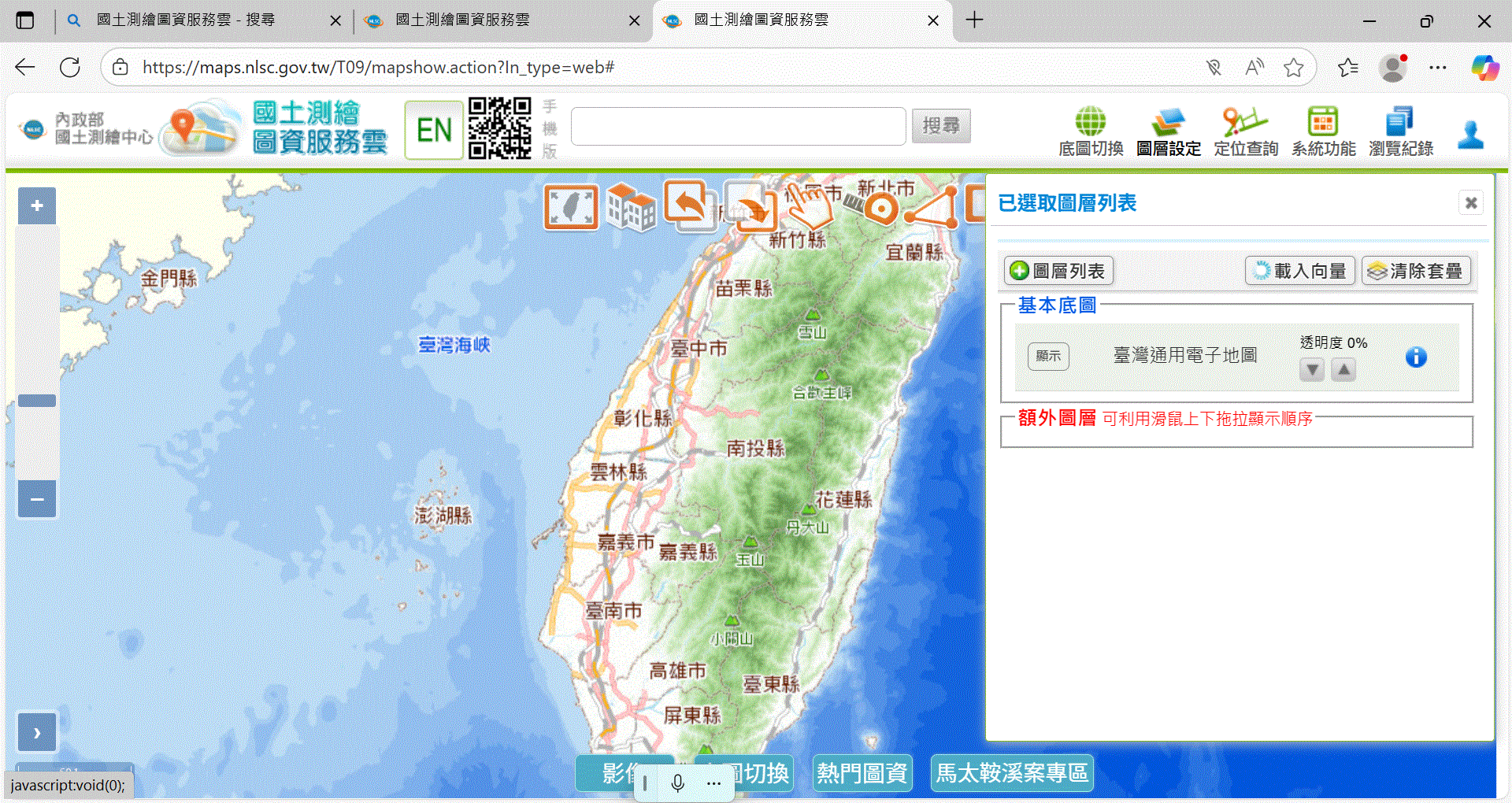Image resolution: width=1512 pixels, height=803 pixels.
Task: Toggle 顯示 for 臺灣通用電子地圖 layer
Action: (1048, 357)
